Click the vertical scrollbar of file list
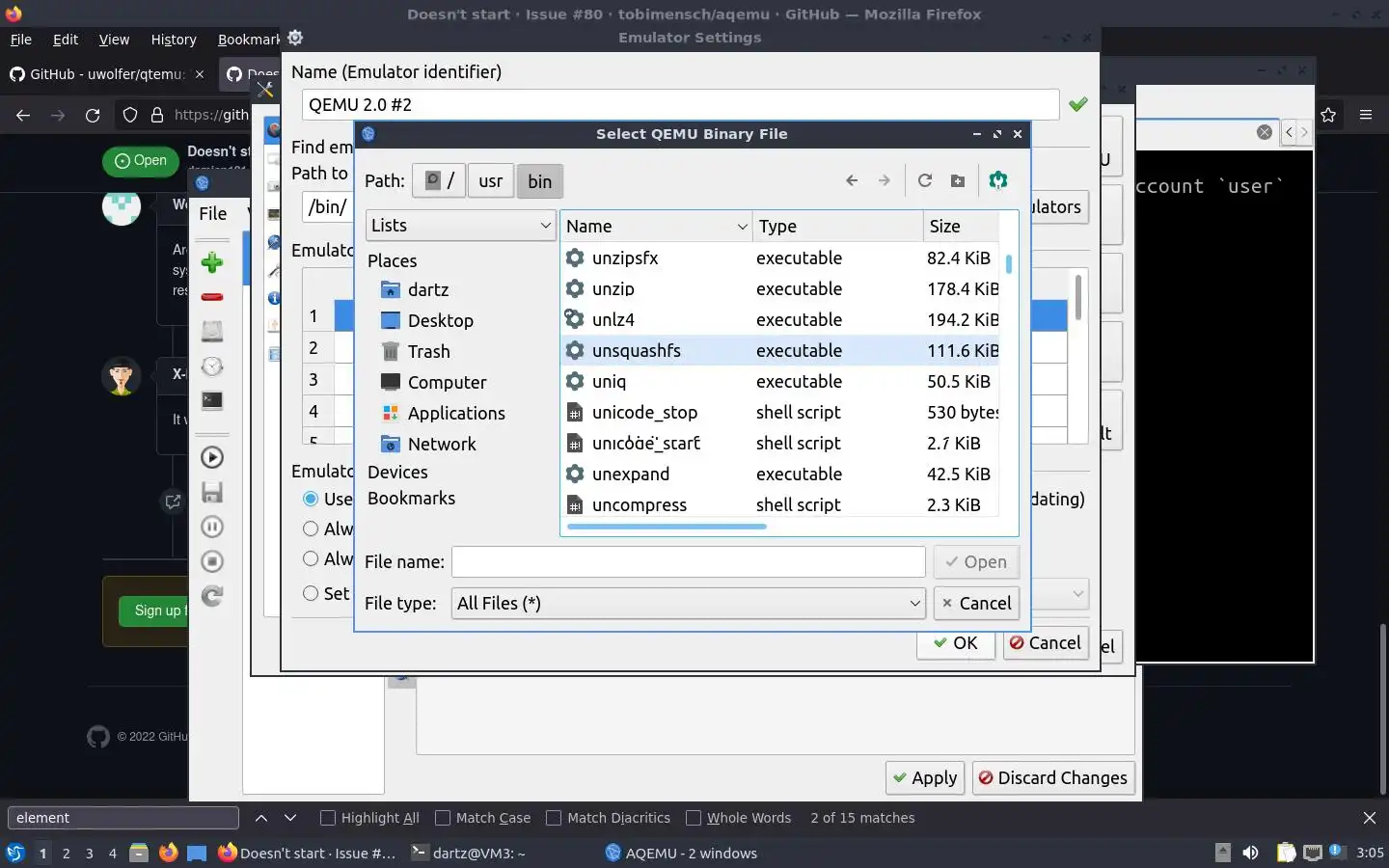This screenshot has height=868, width=1389. click(x=1008, y=263)
